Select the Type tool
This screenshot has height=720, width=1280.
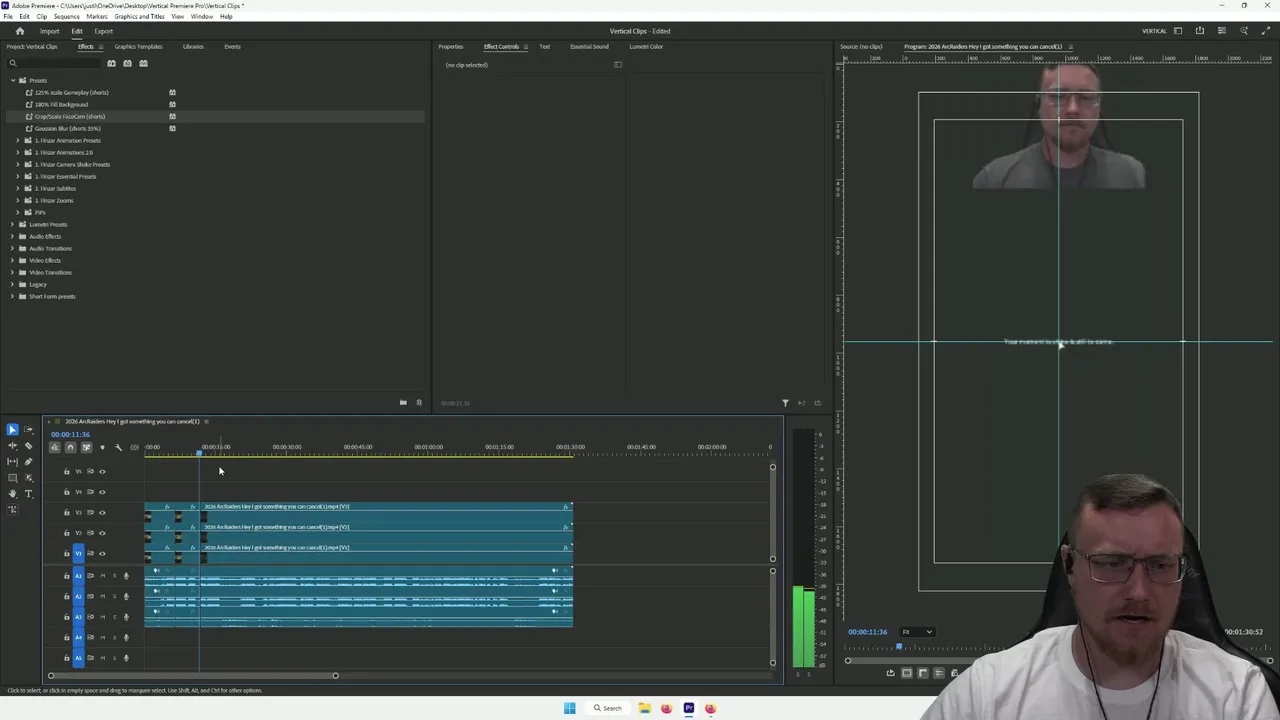(28, 493)
